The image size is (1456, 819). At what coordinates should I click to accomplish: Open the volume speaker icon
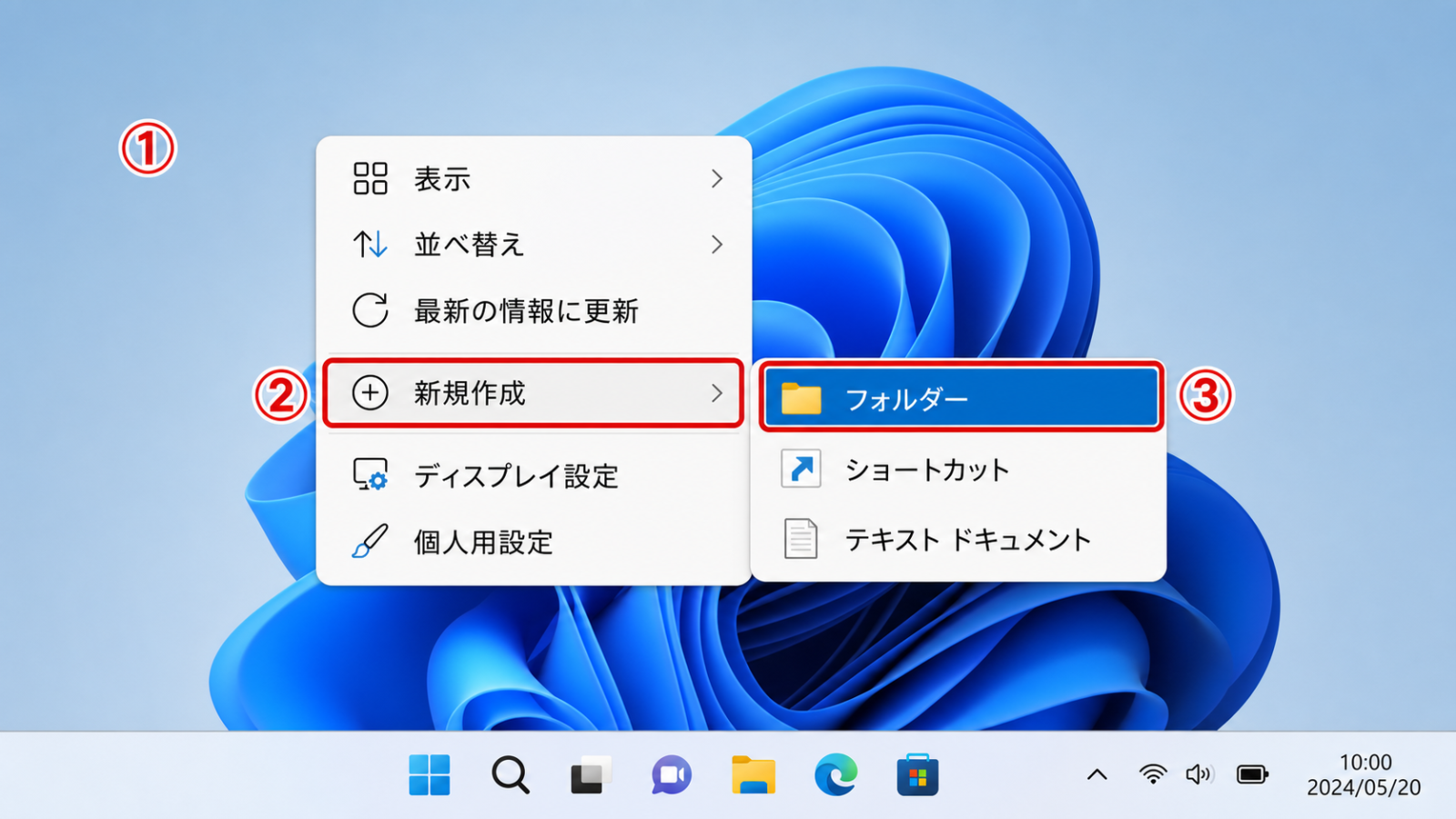click(x=1199, y=774)
